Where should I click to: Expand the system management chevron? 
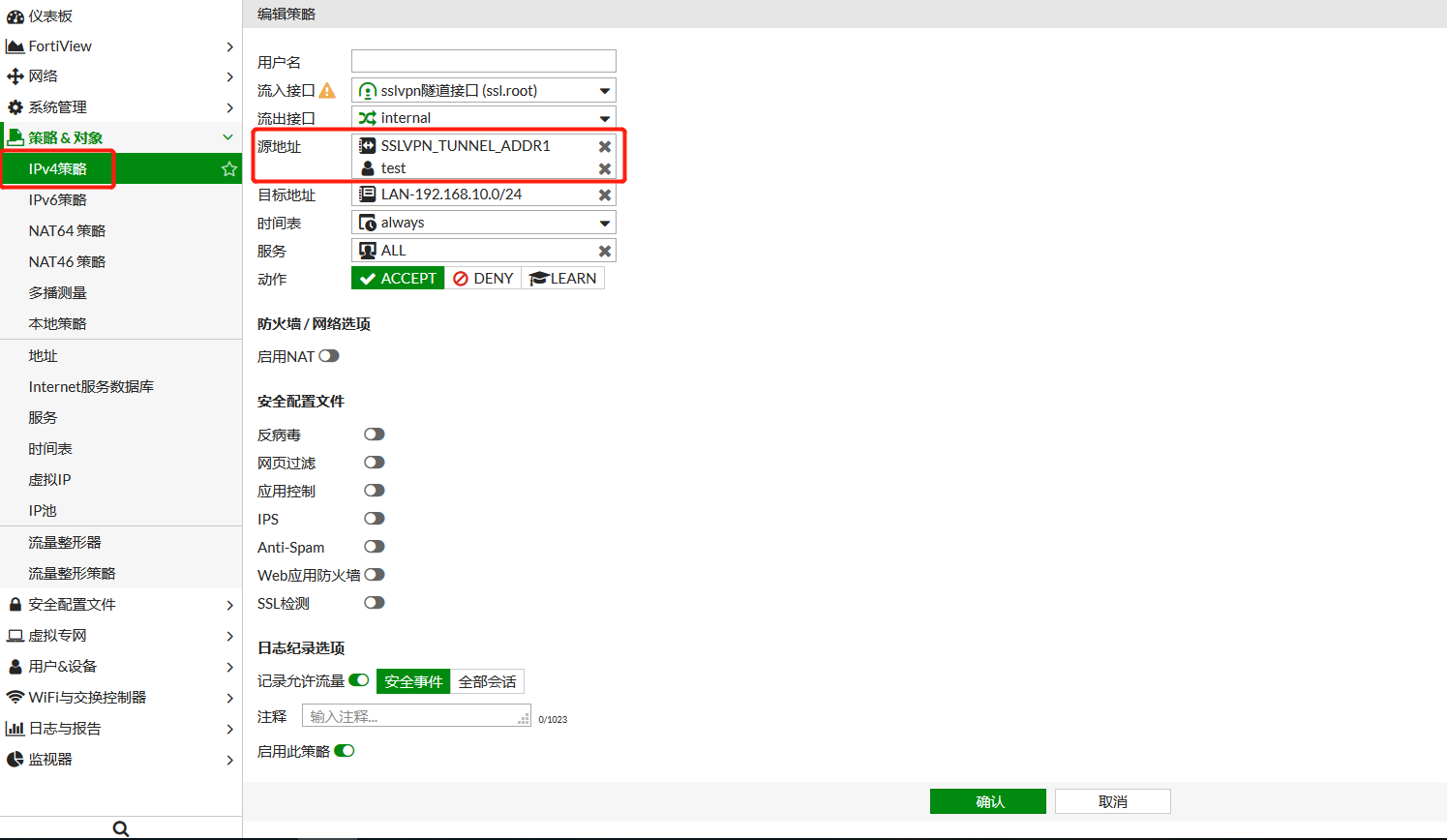coord(229,107)
